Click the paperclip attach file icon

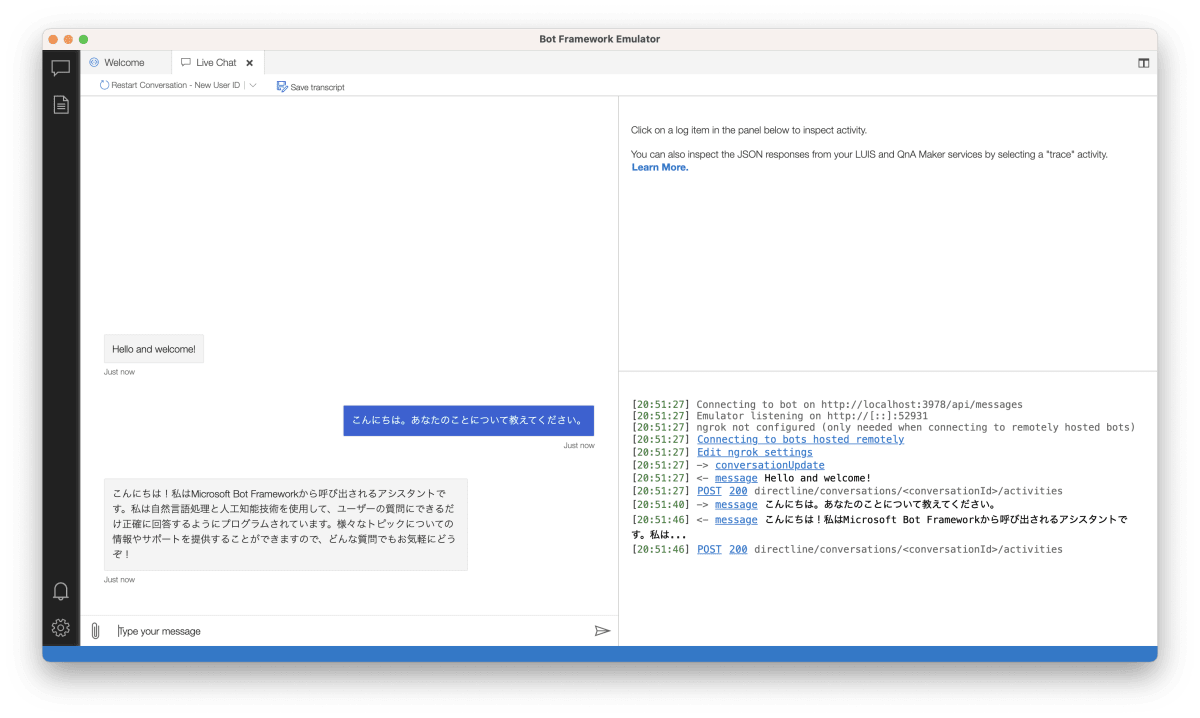tap(95, 631)
